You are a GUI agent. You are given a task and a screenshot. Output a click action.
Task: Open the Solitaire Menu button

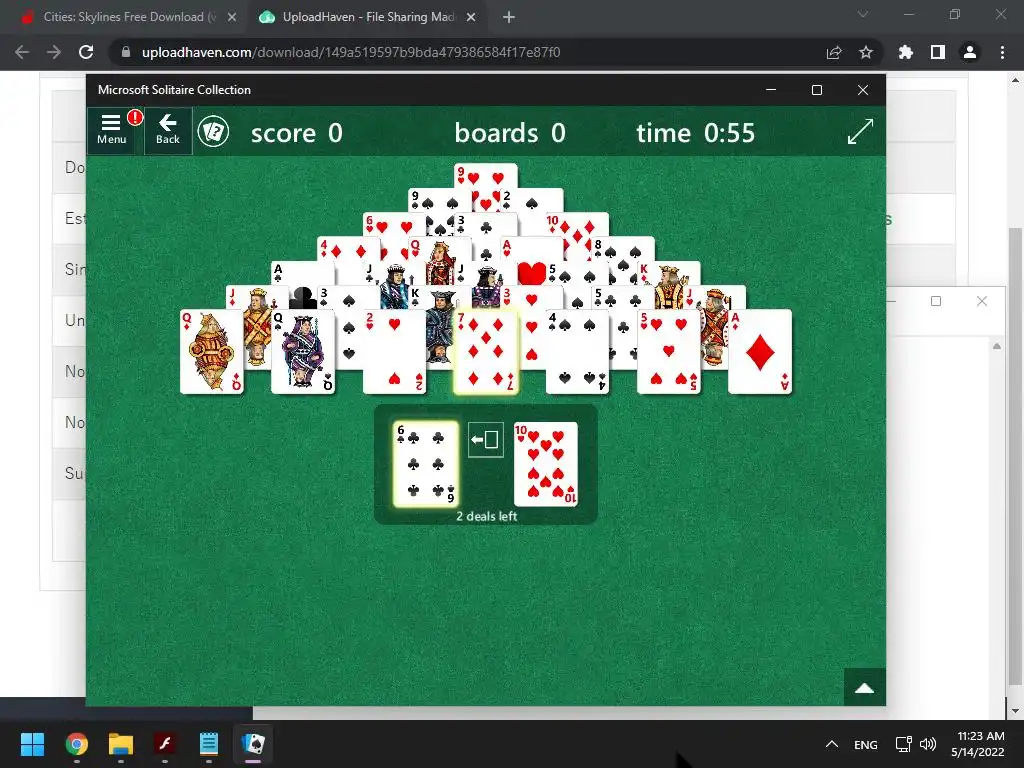coord(112,130)
